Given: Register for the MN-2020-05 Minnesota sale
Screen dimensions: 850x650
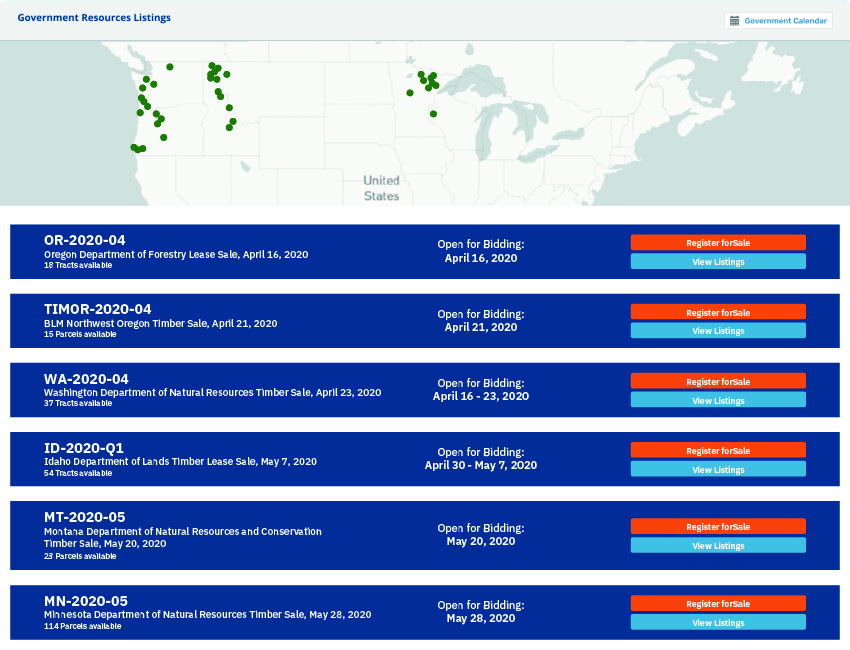Looking at the screenshot, I should (x=718, y=603).
